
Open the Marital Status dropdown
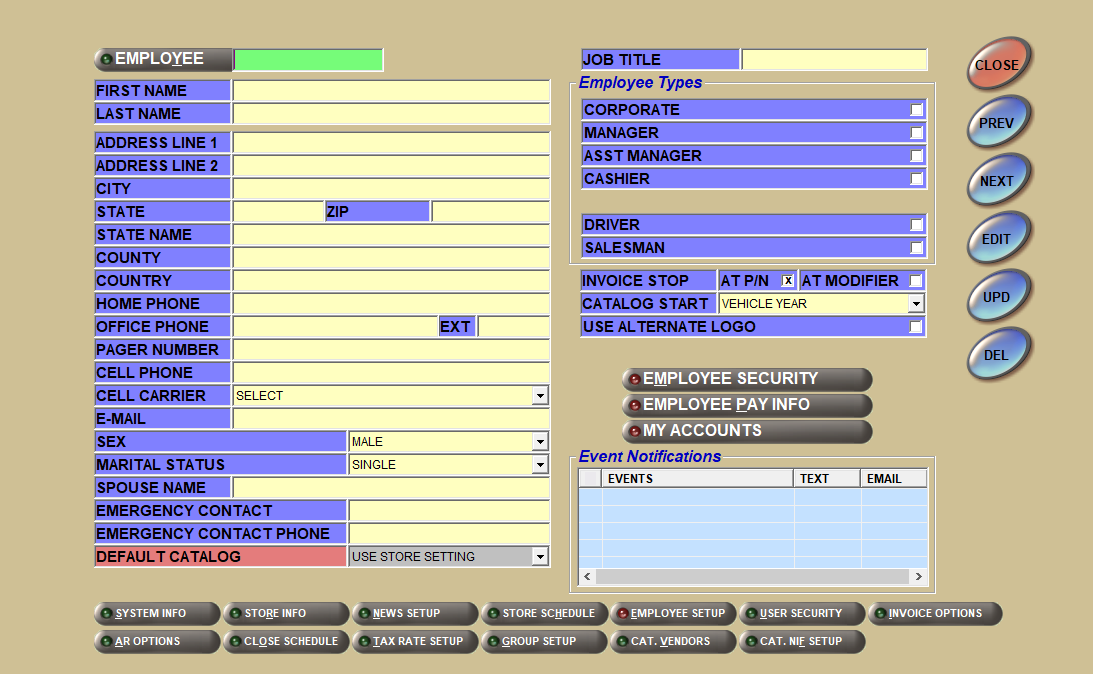pyautogui.click(x=540, y=465)
